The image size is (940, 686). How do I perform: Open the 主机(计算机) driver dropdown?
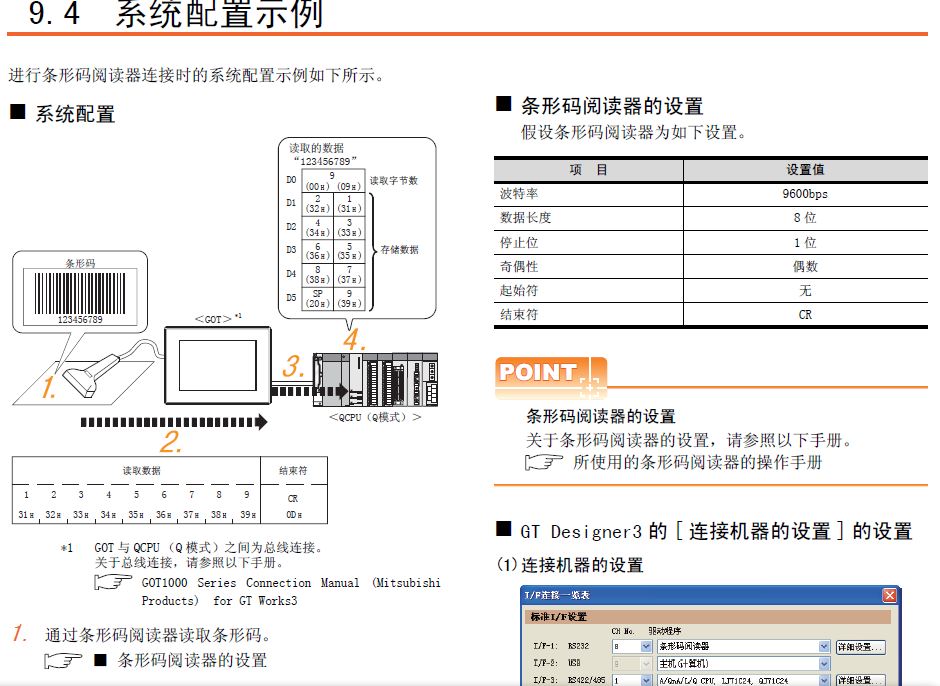tap(823, 664)
